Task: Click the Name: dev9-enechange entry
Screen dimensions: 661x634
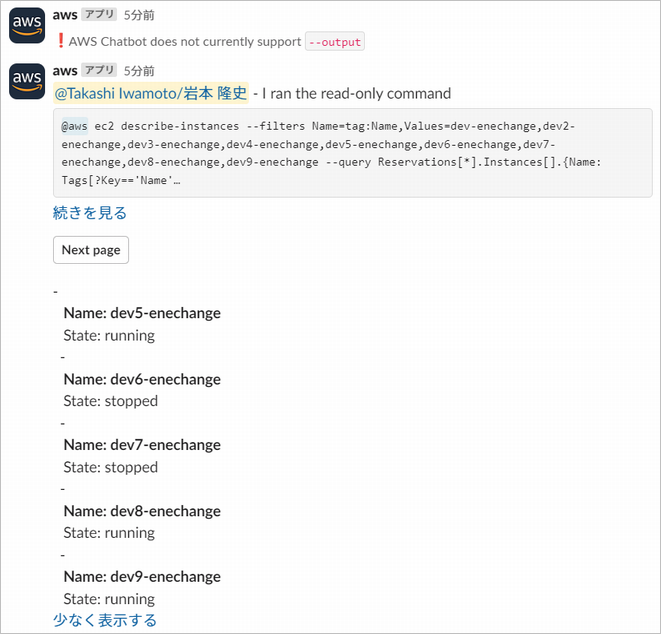Action: tap(142, 577)
